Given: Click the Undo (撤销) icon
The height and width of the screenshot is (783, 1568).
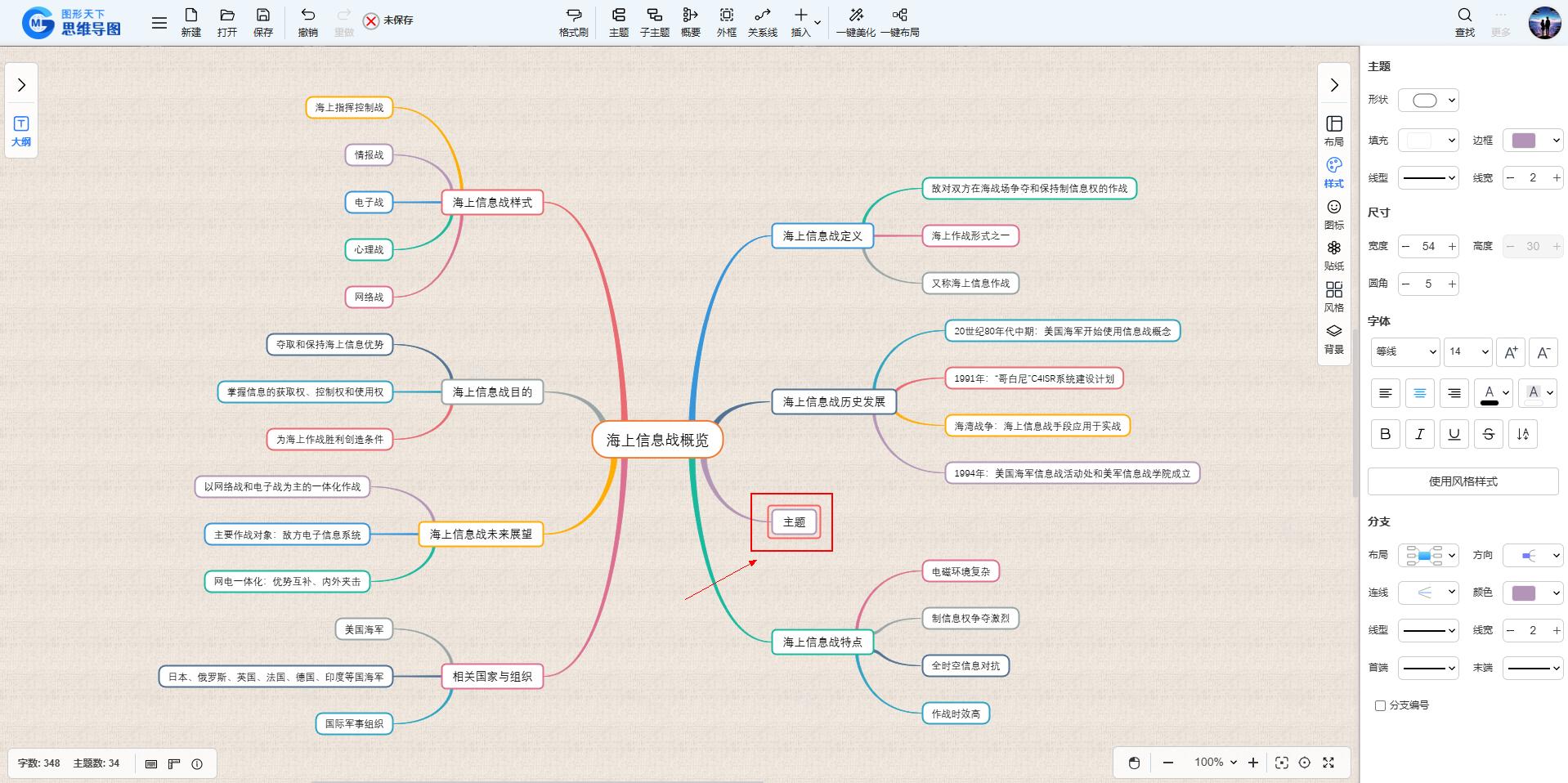Looking at the screenshot, I should click(x=307, y=22).
